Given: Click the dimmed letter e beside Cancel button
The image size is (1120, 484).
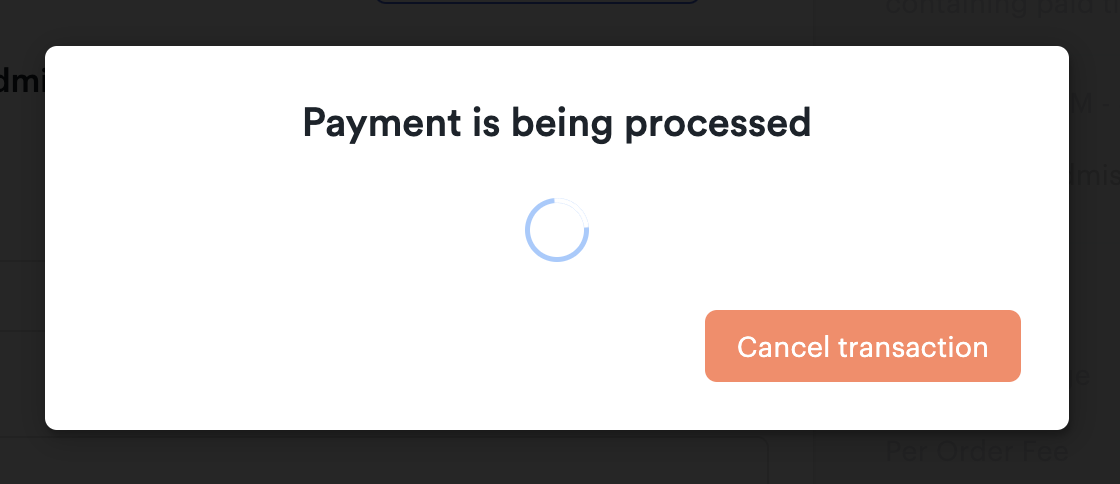Looking at the screenshot, I should tap(1081, 376).
